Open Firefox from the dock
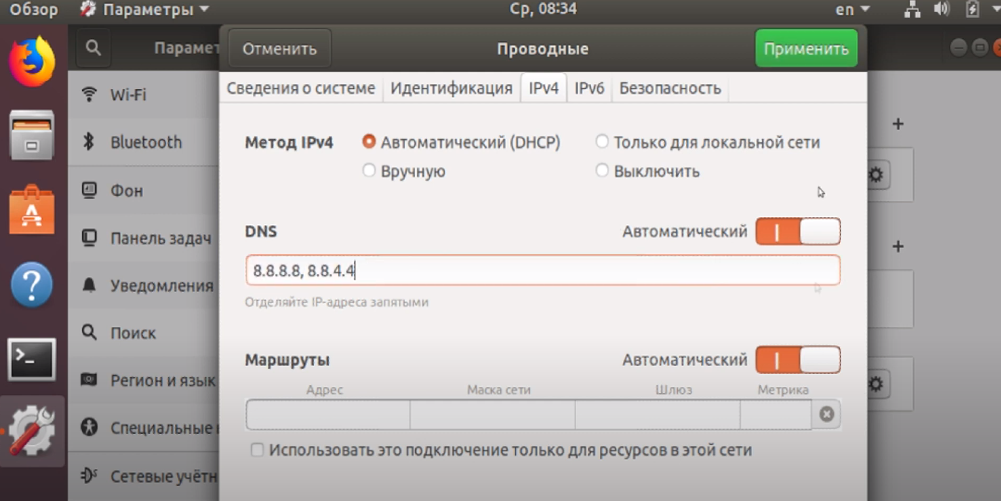 [32, 61]
